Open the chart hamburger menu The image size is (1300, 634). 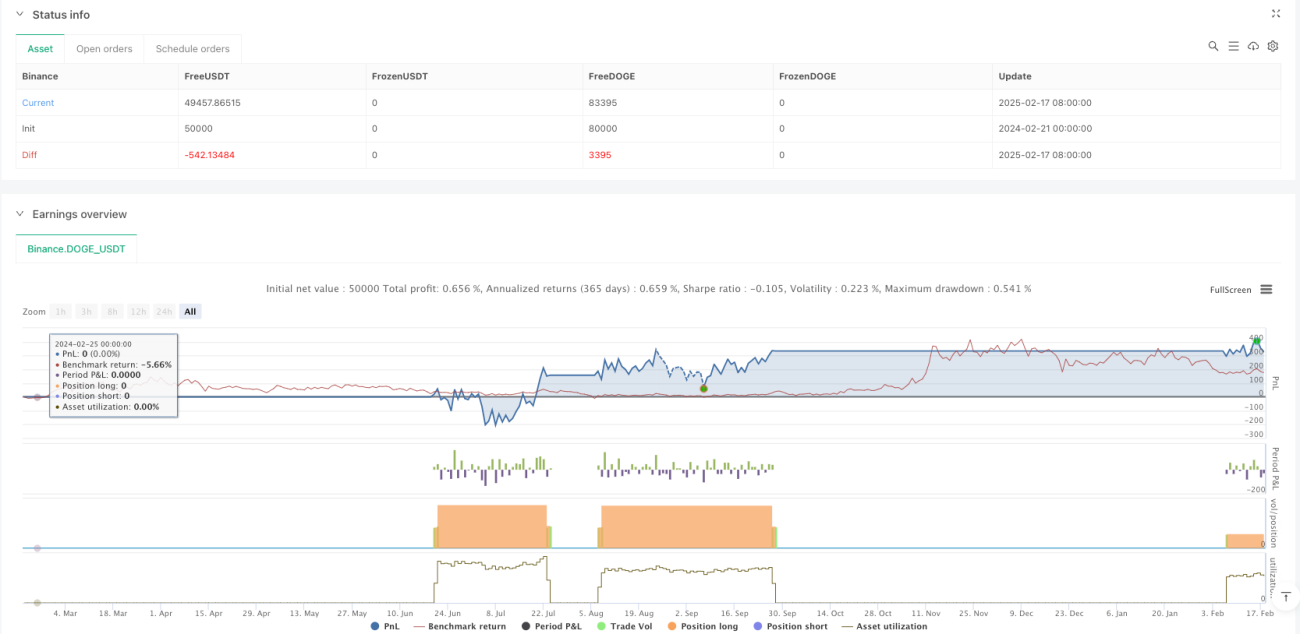point(1266,289)
